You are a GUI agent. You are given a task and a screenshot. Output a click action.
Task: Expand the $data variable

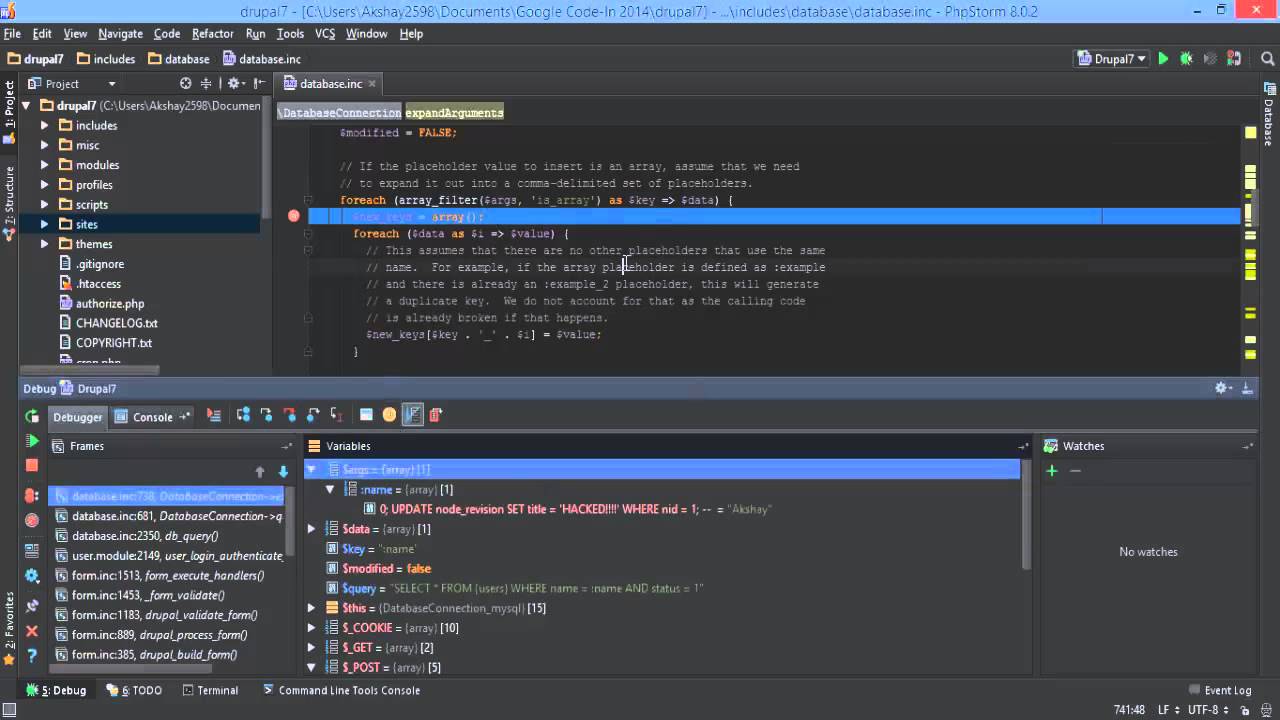point(311,529)
